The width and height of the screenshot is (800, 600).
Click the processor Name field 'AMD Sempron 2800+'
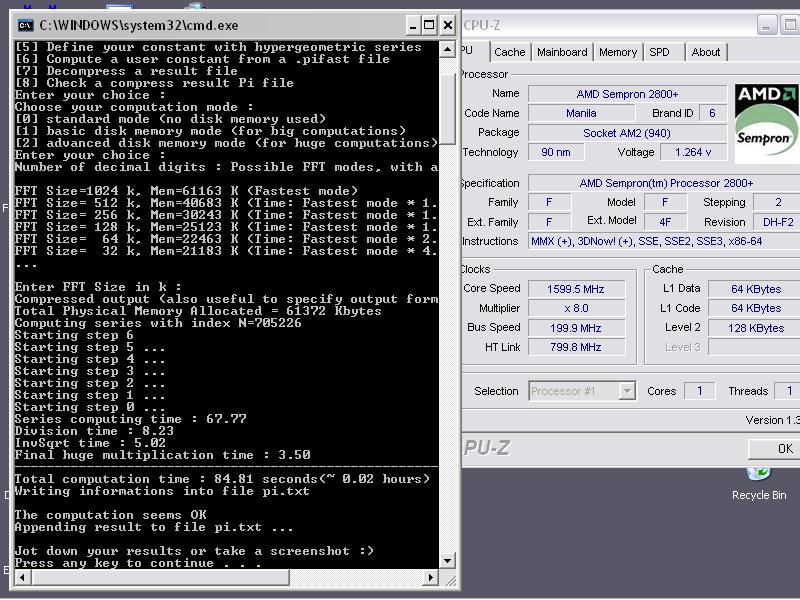click(628, 94)
